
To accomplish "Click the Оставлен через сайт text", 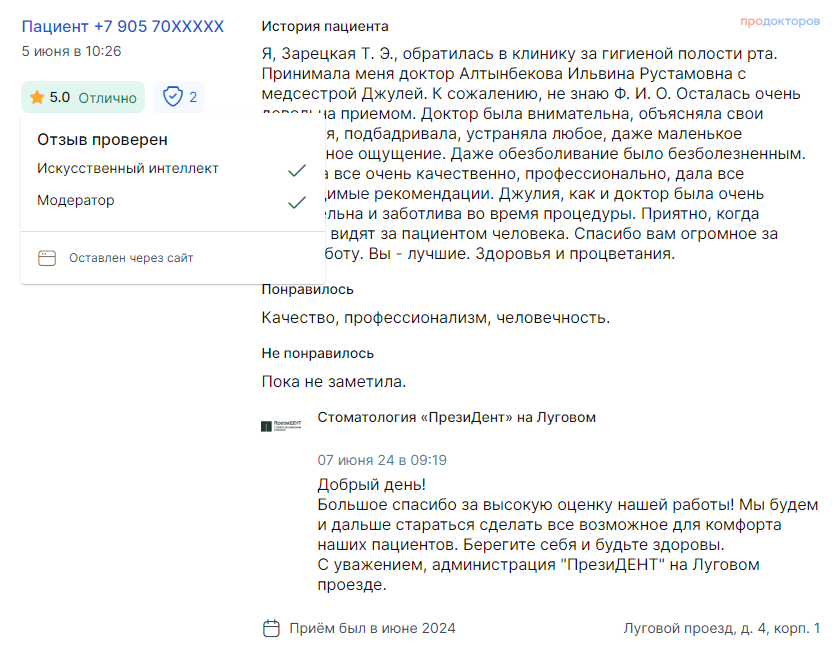I will (x=131, y=258).
